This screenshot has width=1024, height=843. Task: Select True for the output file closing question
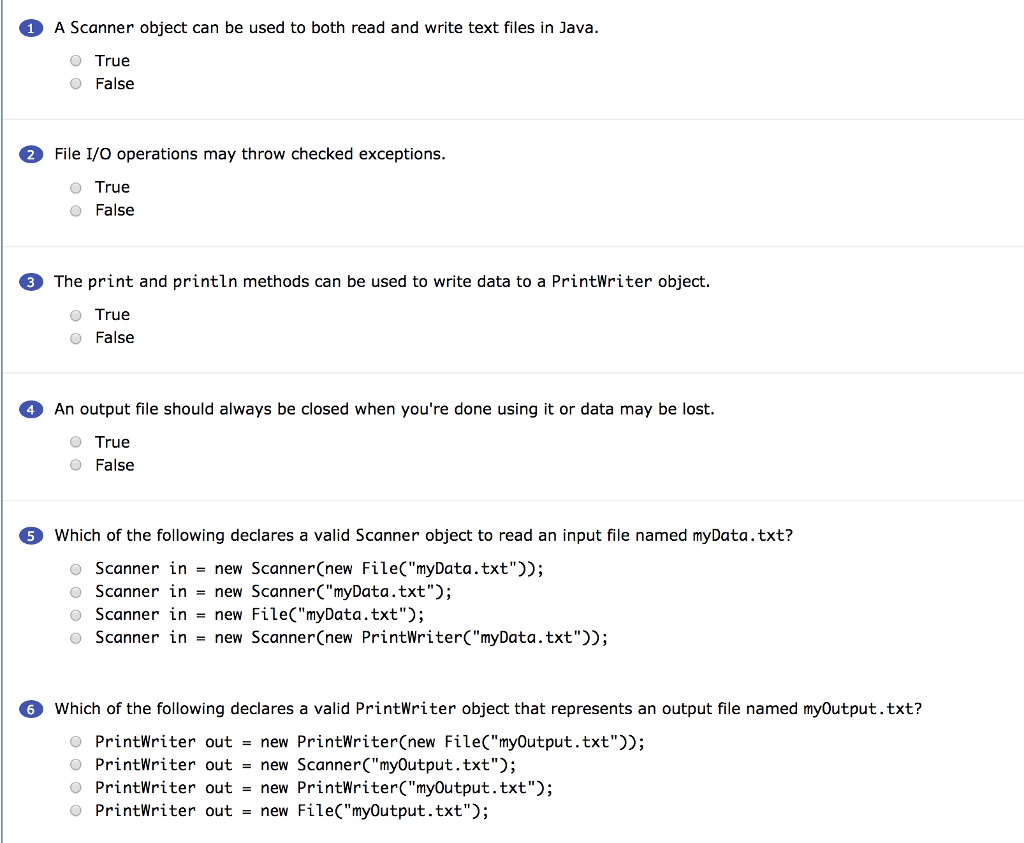coord(75,441)
